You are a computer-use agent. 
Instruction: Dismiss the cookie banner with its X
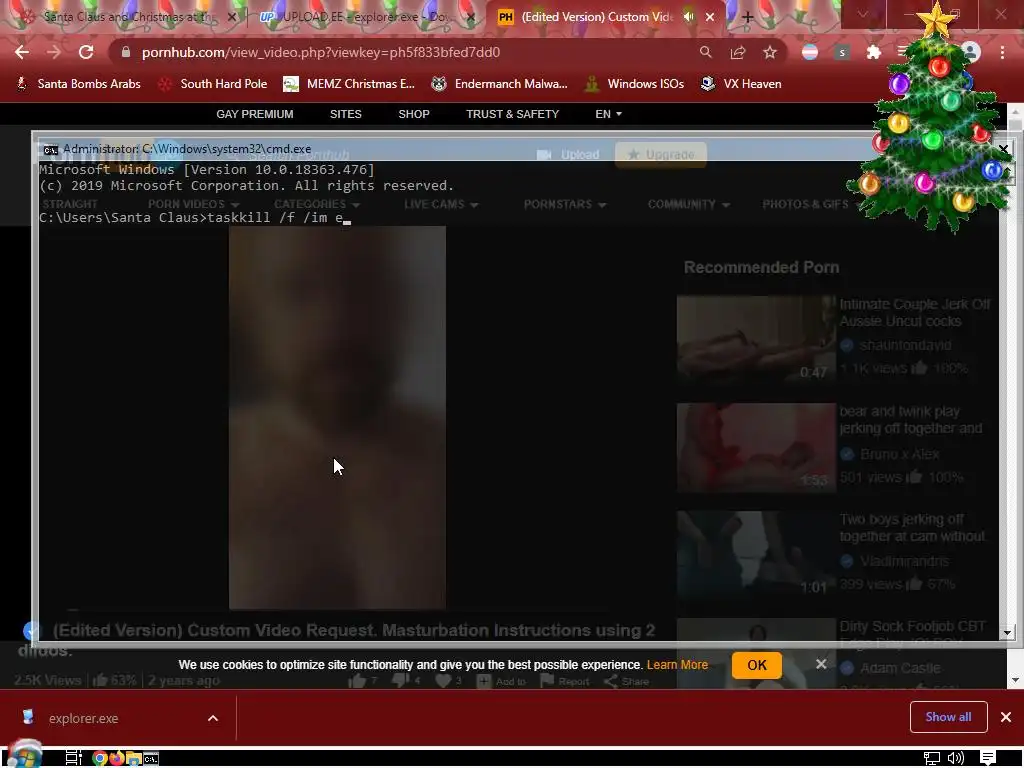coord(821,664)
